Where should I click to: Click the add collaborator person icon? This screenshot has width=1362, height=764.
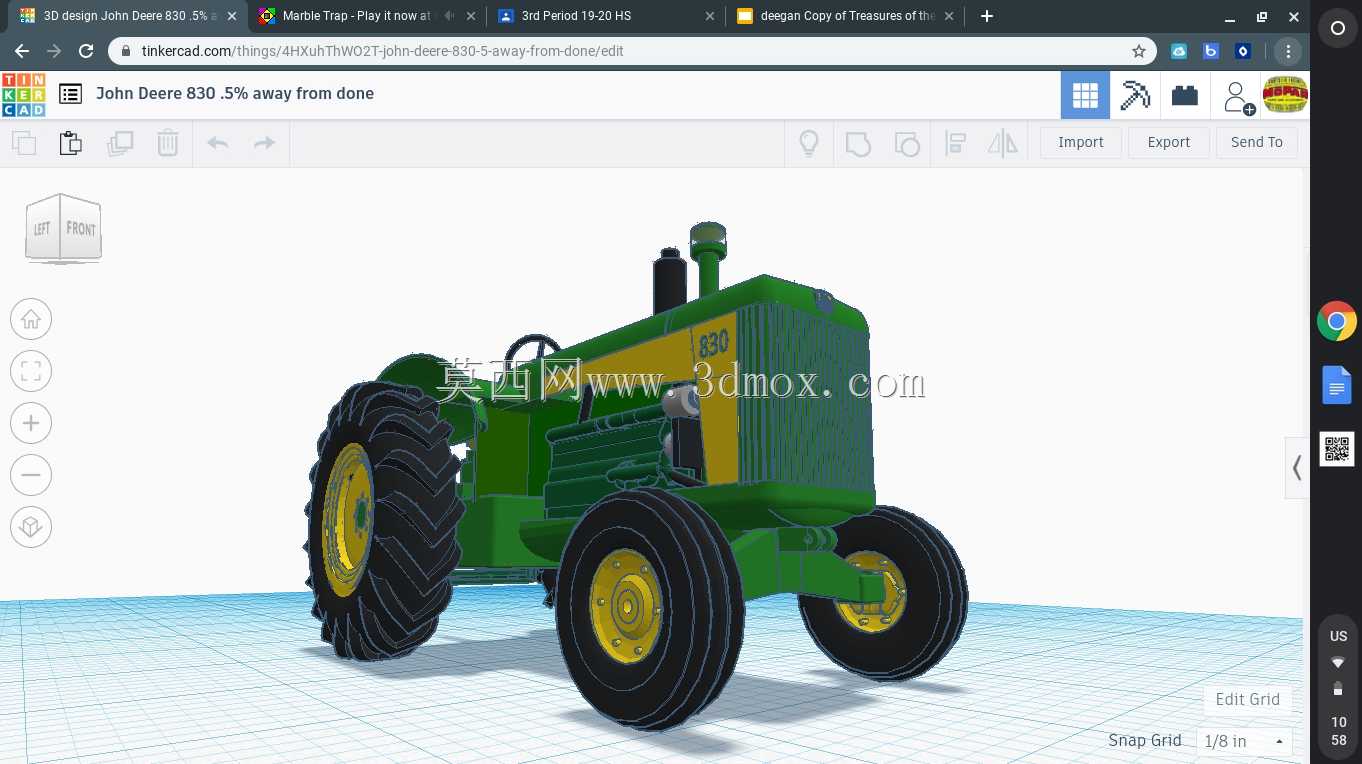(1238, 97)
